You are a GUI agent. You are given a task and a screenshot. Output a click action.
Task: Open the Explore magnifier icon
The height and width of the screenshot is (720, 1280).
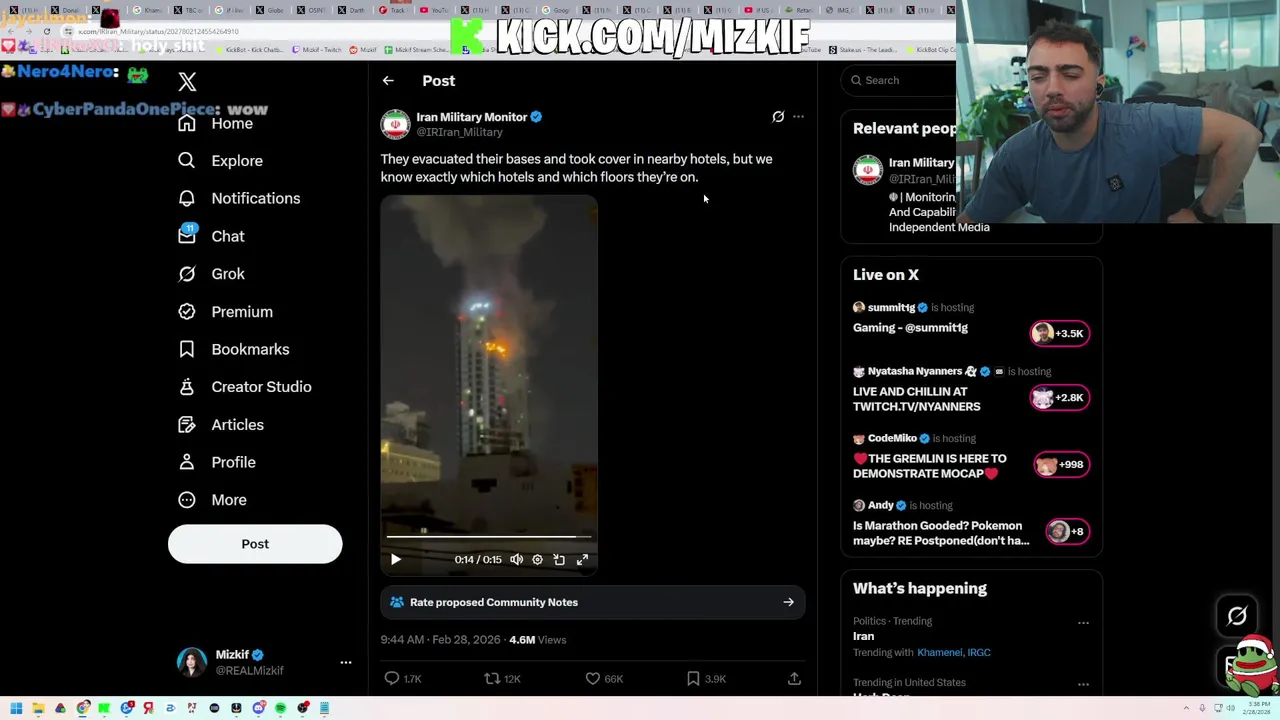[187, 160]
